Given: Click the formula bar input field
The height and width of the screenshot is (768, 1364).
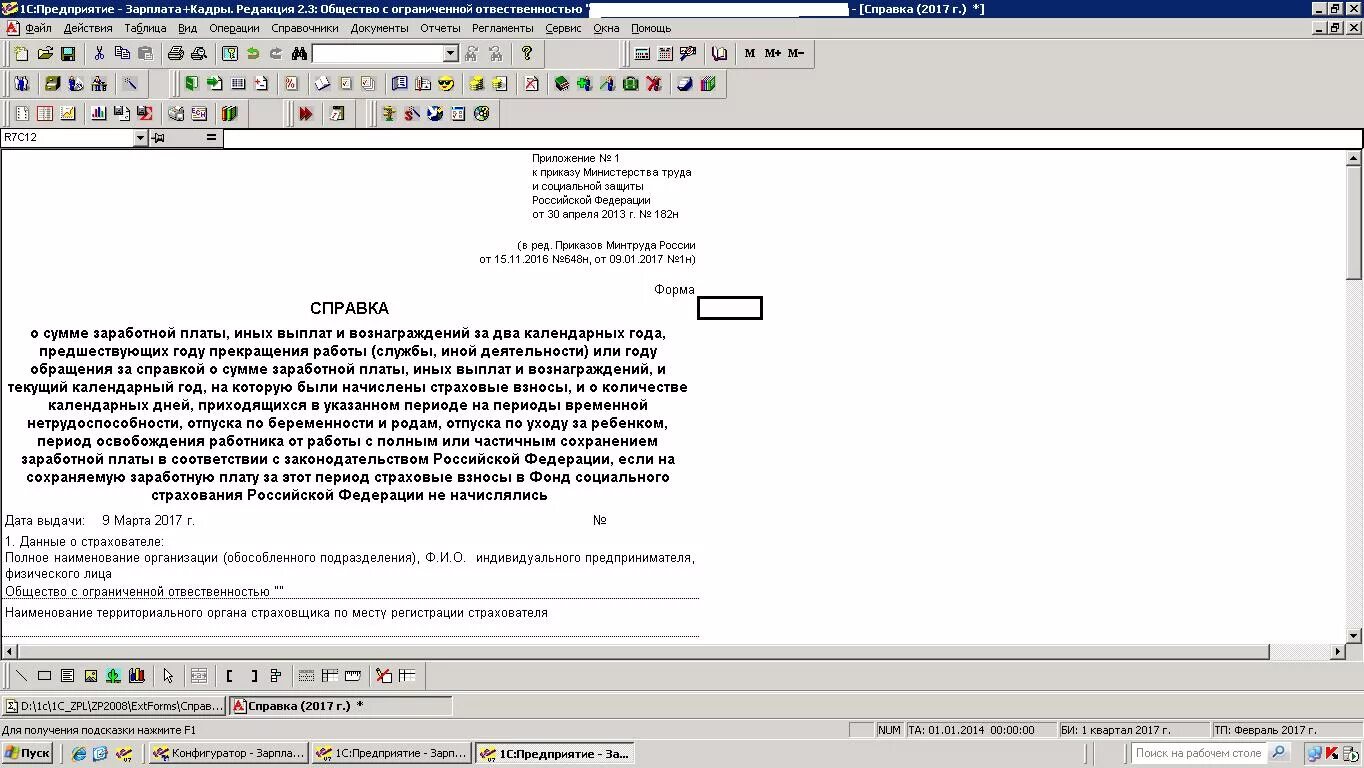Looking at the screenshot, I should 792,138.
